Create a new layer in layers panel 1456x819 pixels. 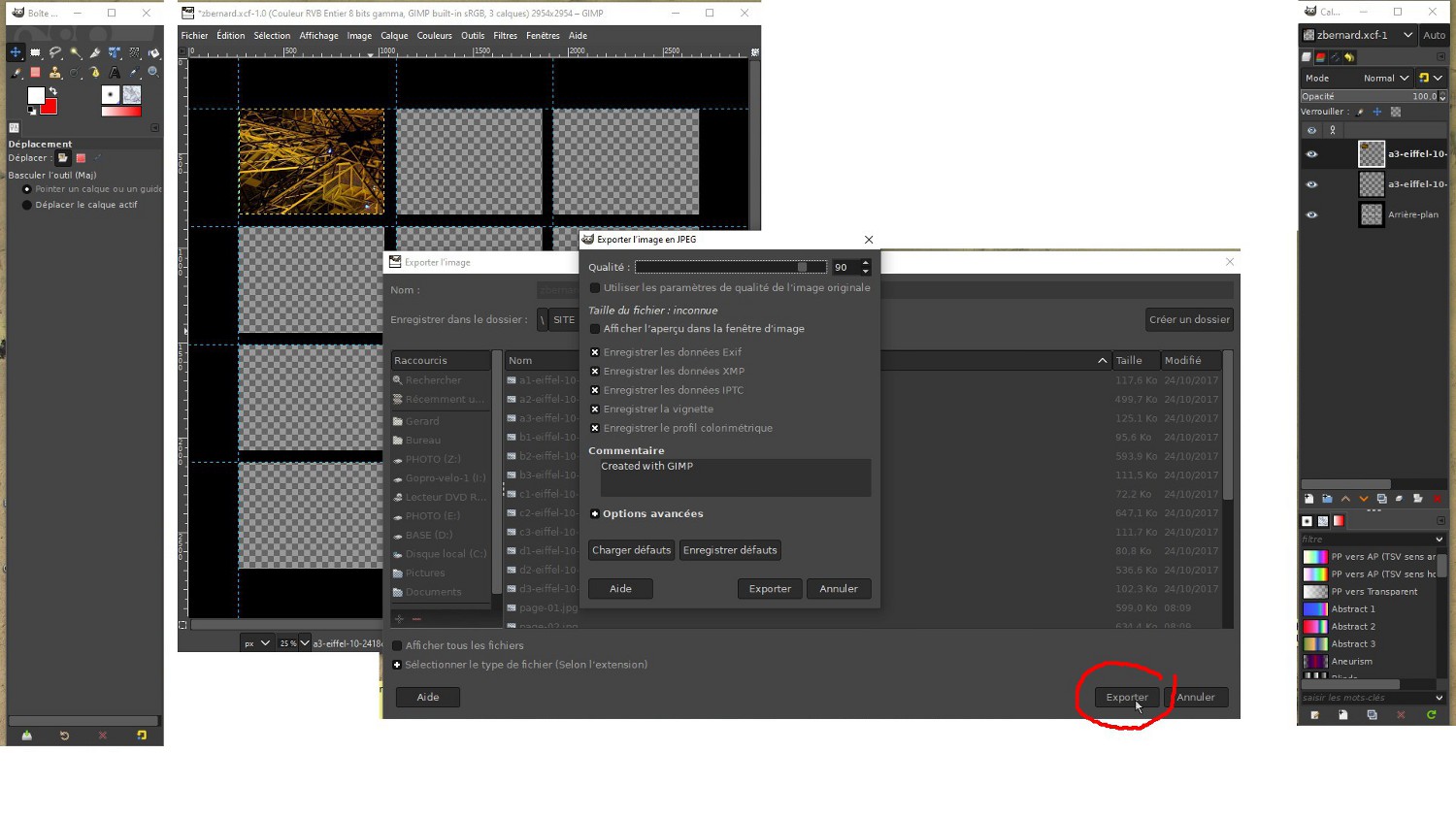[1308, 499]
